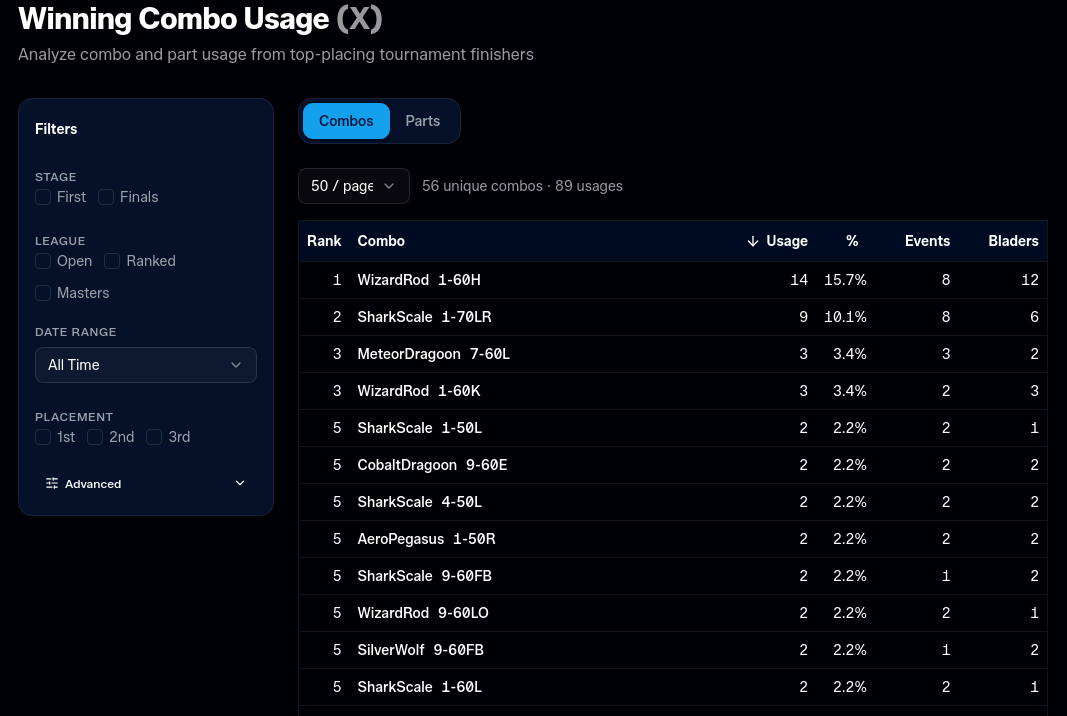Viewport: 1067px width, 716px height.
Task: Click the Filters panel heading
Action: tap(56, 129)
